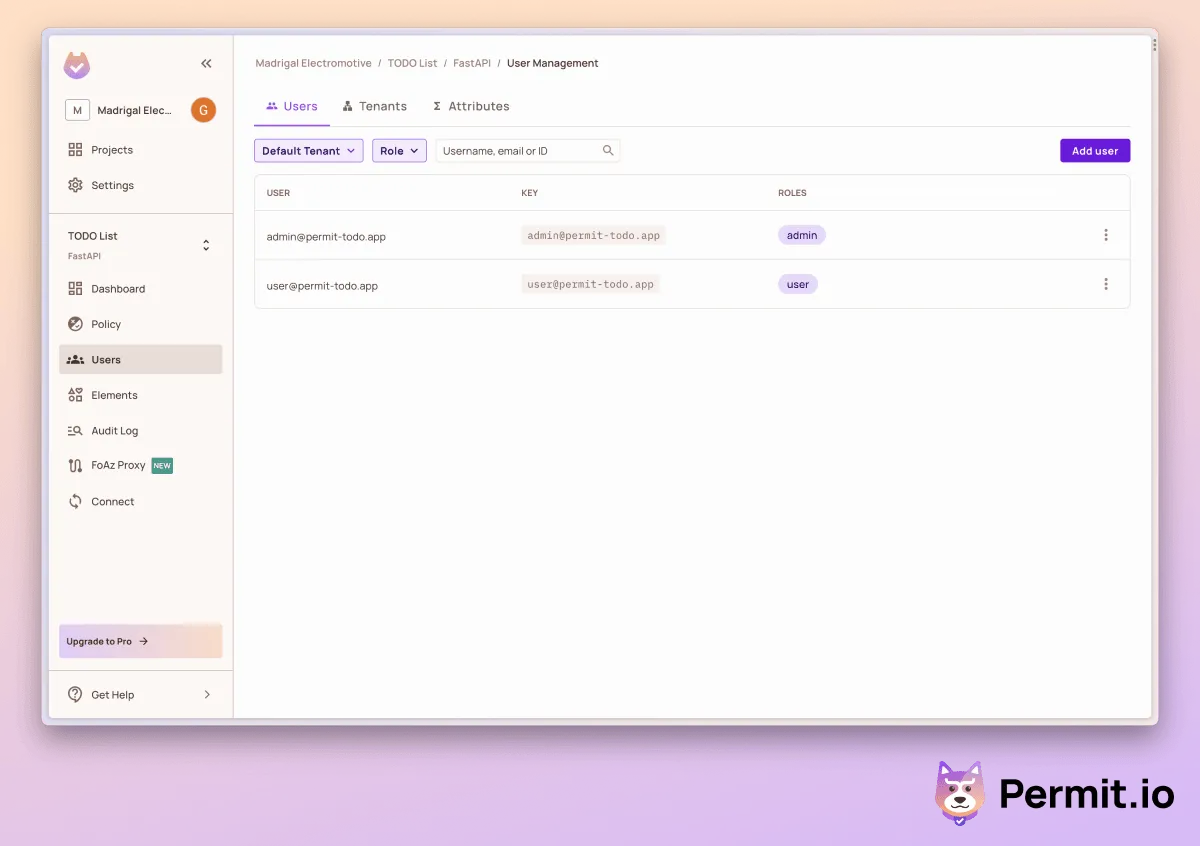1200x846 pixels.
Task: Follow the Madrigal Electromotive breadcrumb link
Action: point(313,62)
